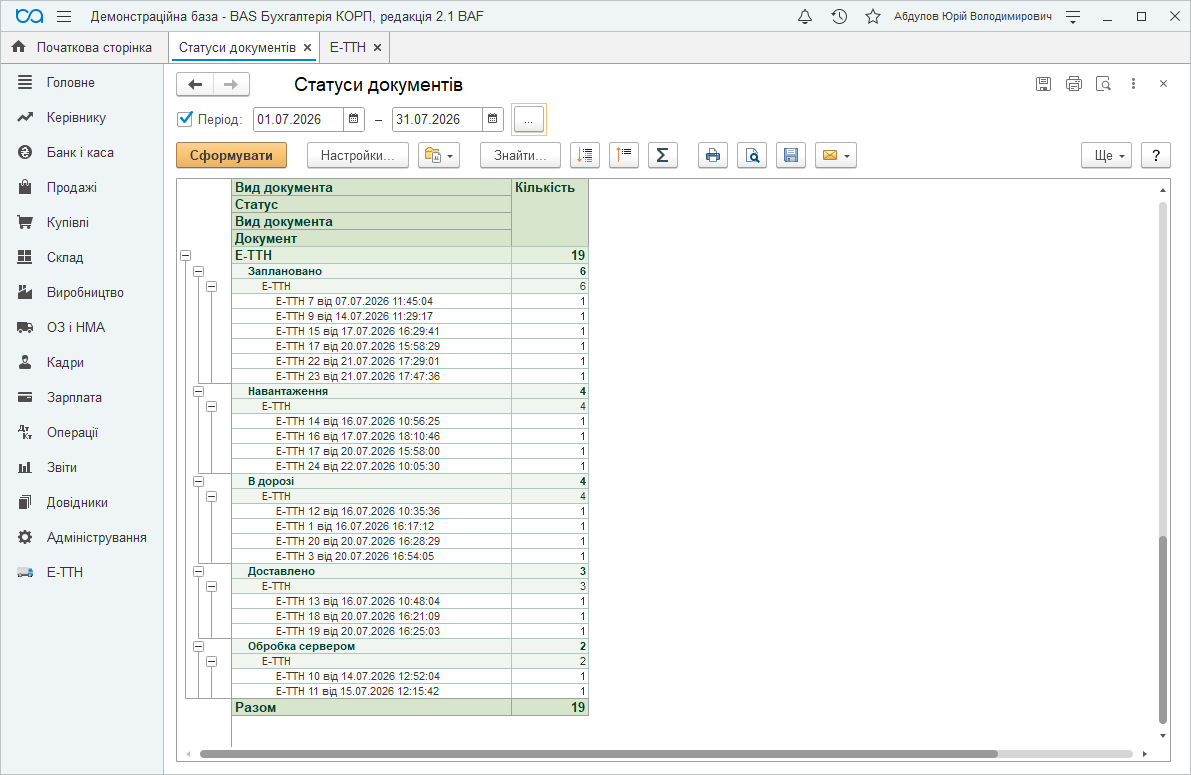This screenshot has width=1191, height=775.
Task: Open Зарплата section
Action: click(82, 397)
